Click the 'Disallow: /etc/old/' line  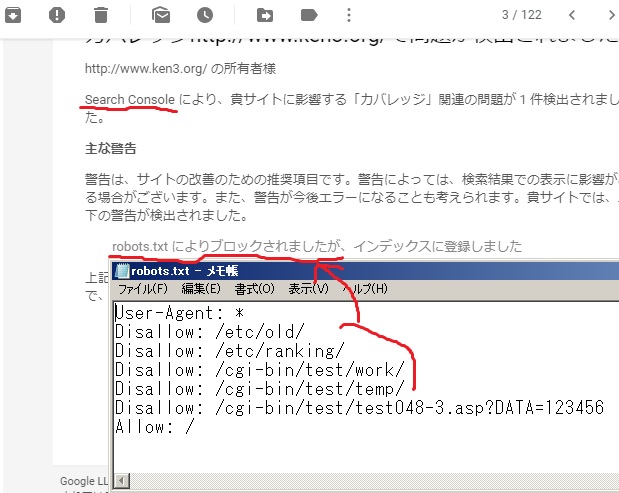(210, 332)
